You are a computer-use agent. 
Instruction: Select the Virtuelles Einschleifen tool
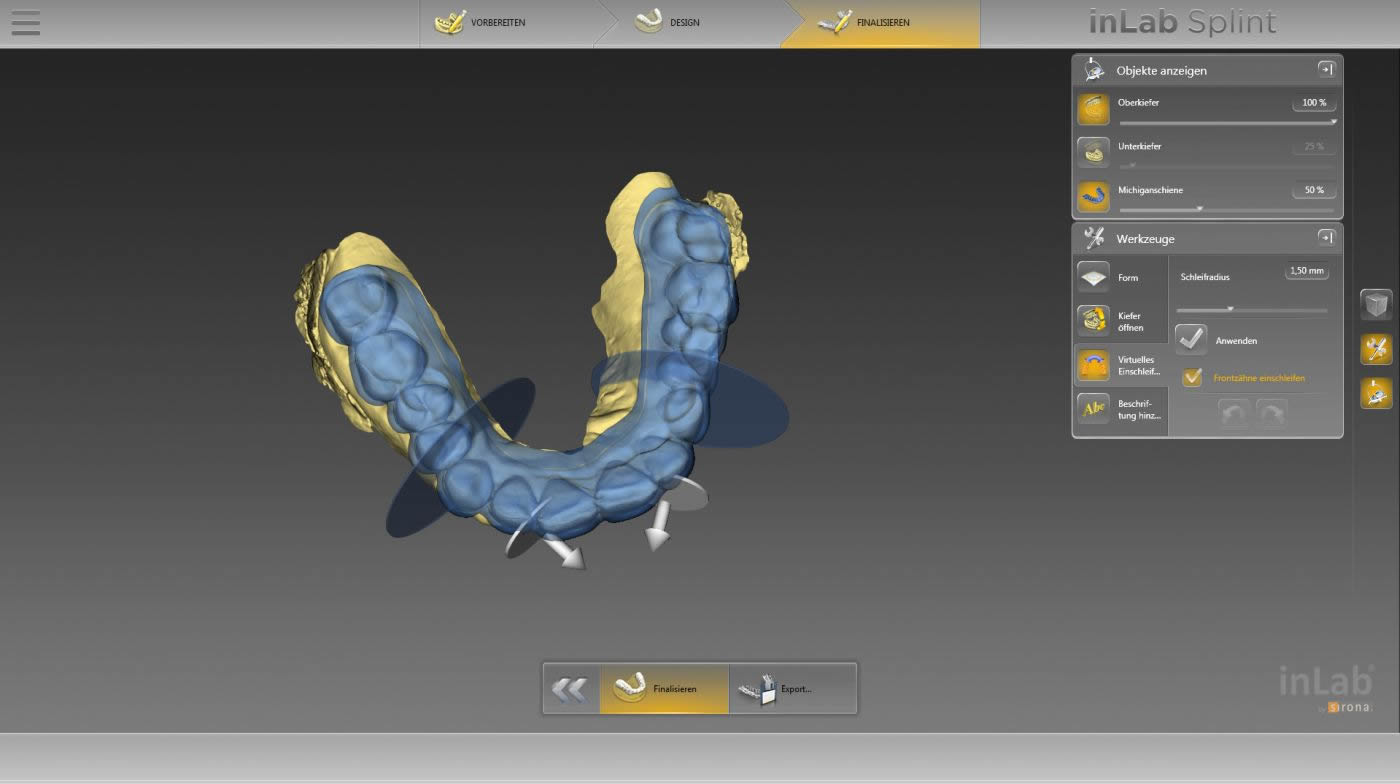click(x=1121, y=365)
